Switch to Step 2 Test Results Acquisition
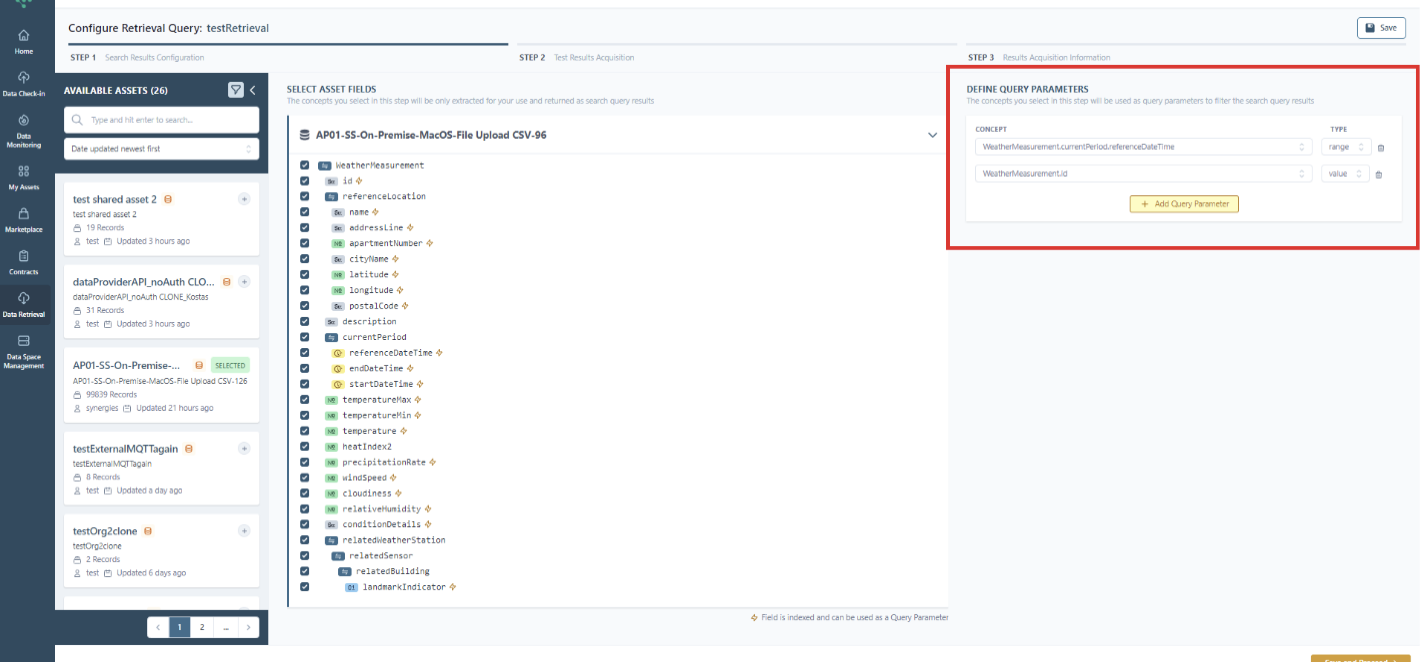 [x=576, y=58]
